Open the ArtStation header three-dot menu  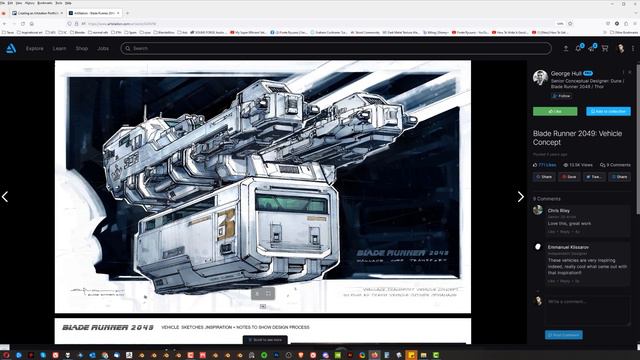[x=633, y=49]
